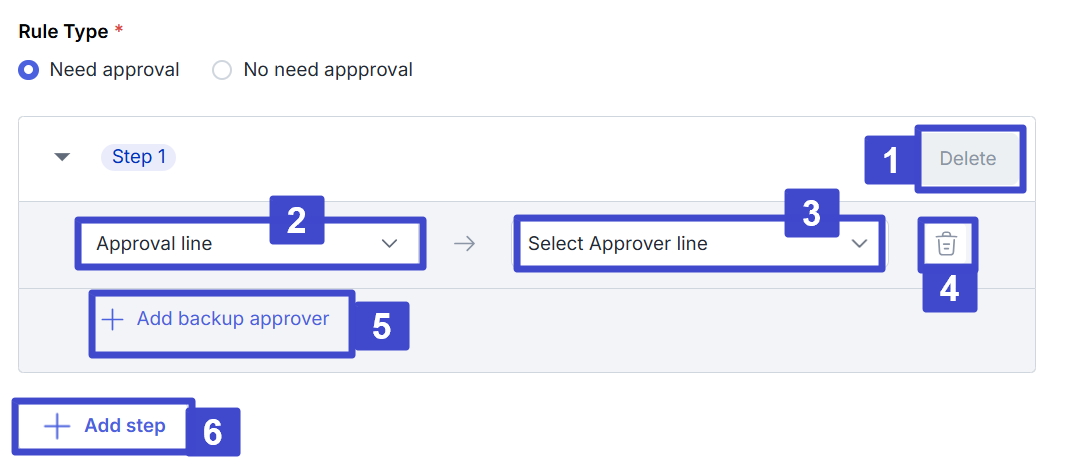Click the Need approval label text
This screenshot has width=1079, height=468.
pyautogui.click(x=114, y=70)
